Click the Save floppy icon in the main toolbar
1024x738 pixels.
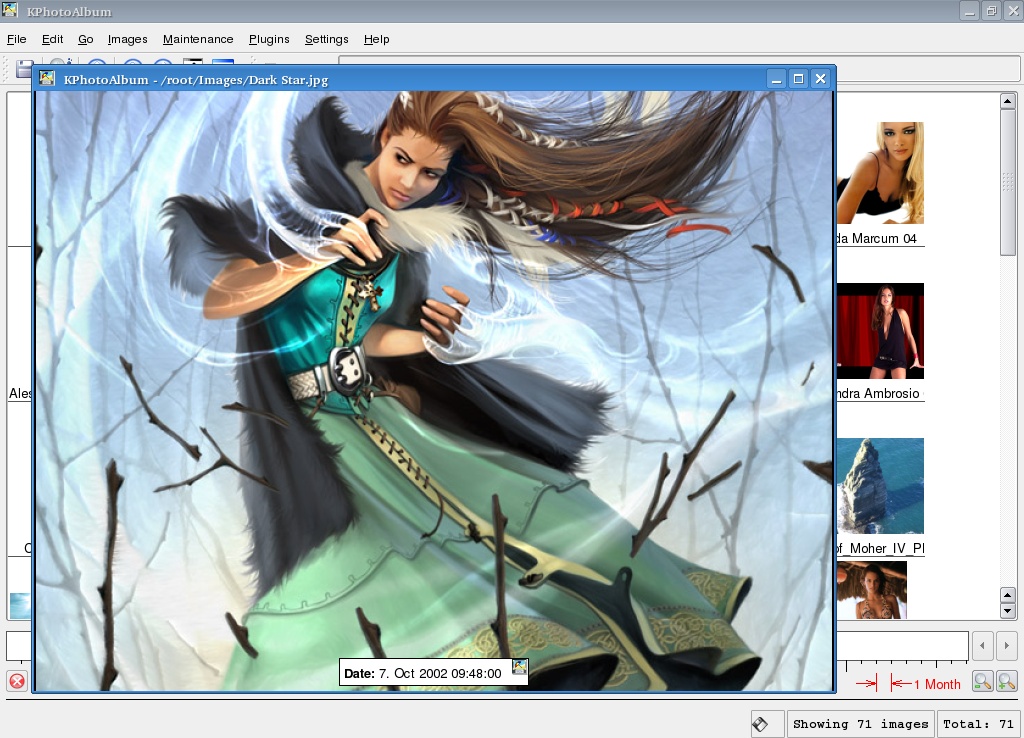pos(25,67)
